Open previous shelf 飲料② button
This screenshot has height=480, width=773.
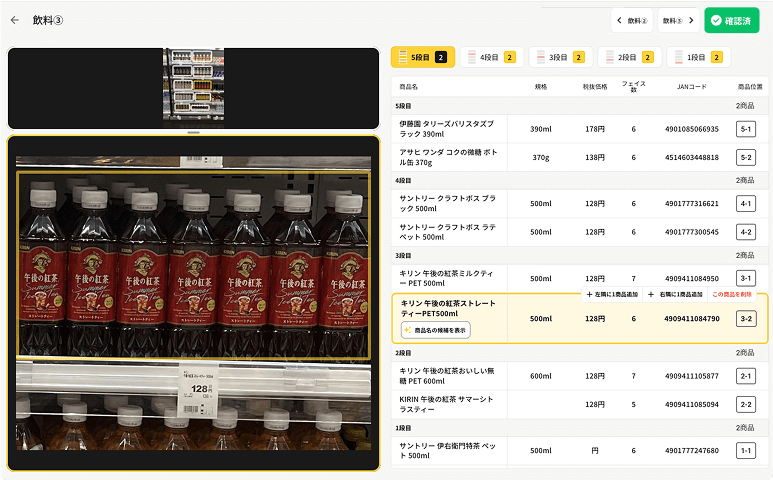click(632, 21)
